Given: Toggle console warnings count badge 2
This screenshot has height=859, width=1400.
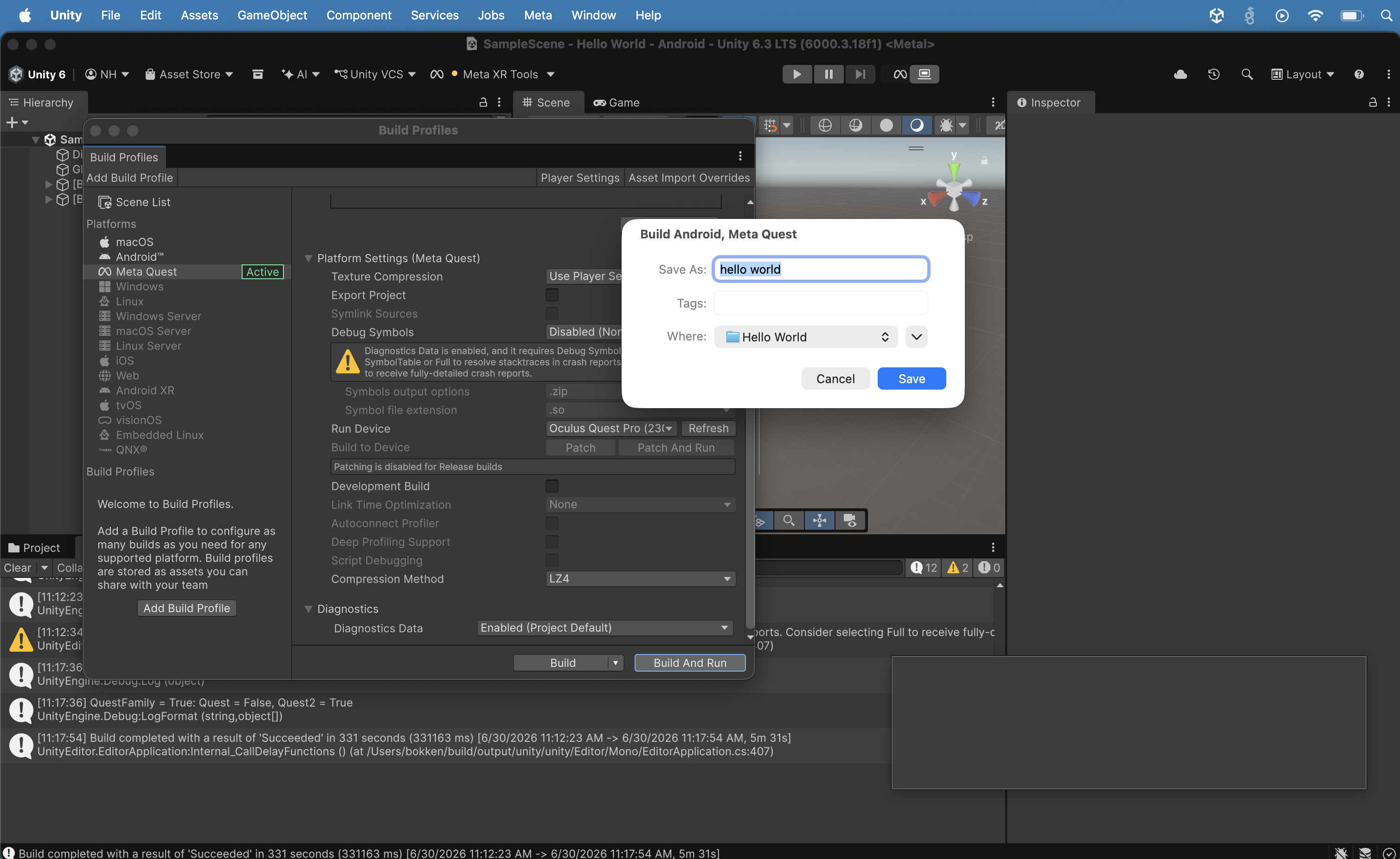Looking at the screenshot, I should pos(957,568).
